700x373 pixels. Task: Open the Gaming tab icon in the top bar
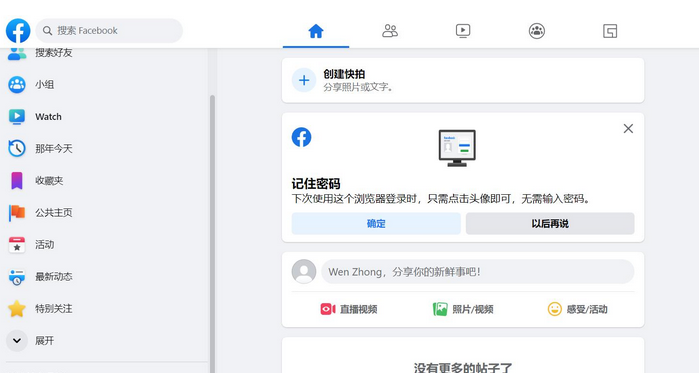610,31
